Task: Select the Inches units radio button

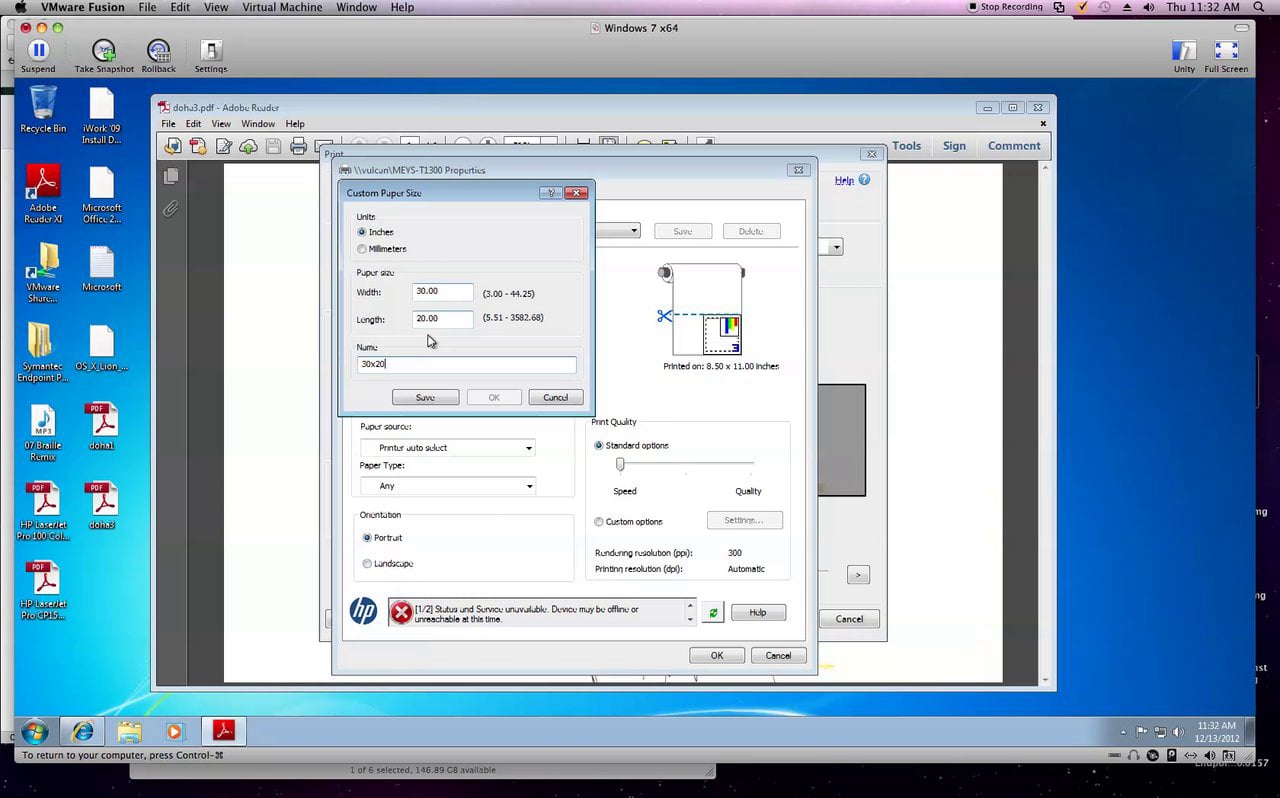Action: click(x=362, y=232)
